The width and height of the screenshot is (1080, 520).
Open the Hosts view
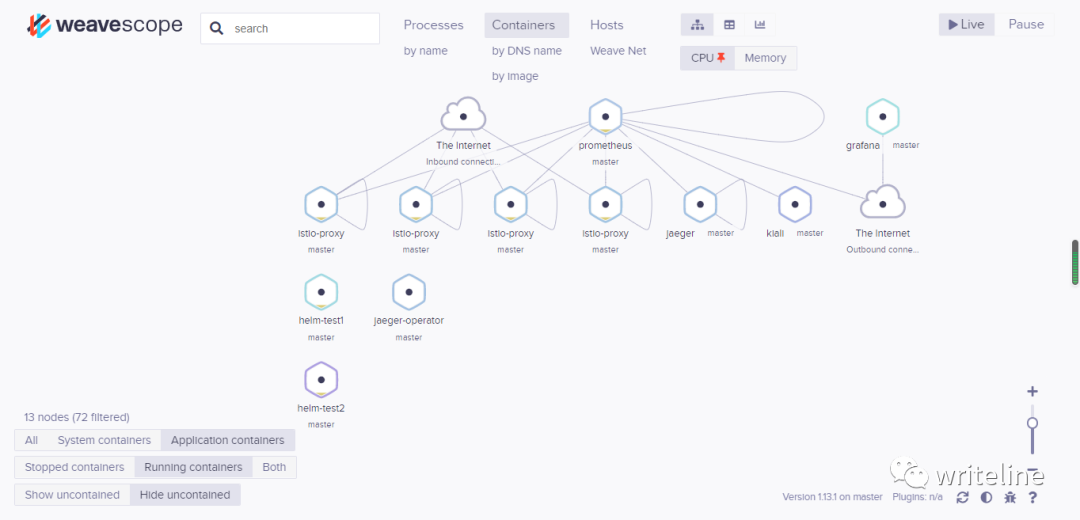[x=607, y=25]
